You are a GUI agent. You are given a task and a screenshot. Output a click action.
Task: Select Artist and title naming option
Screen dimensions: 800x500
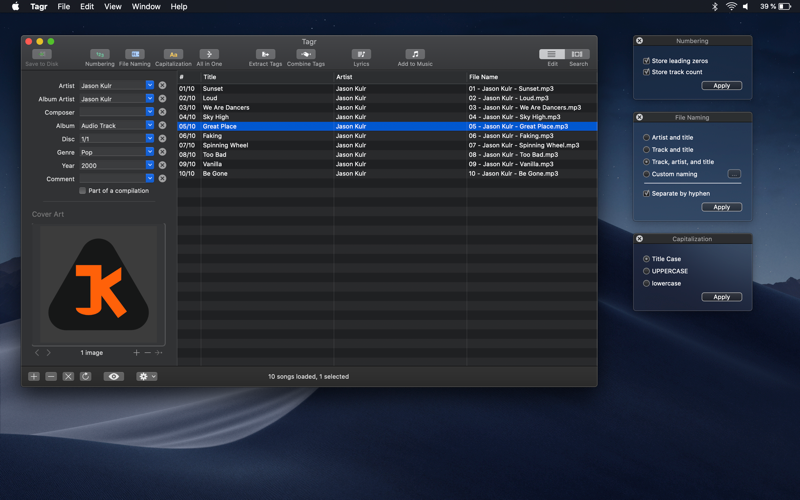646,137
